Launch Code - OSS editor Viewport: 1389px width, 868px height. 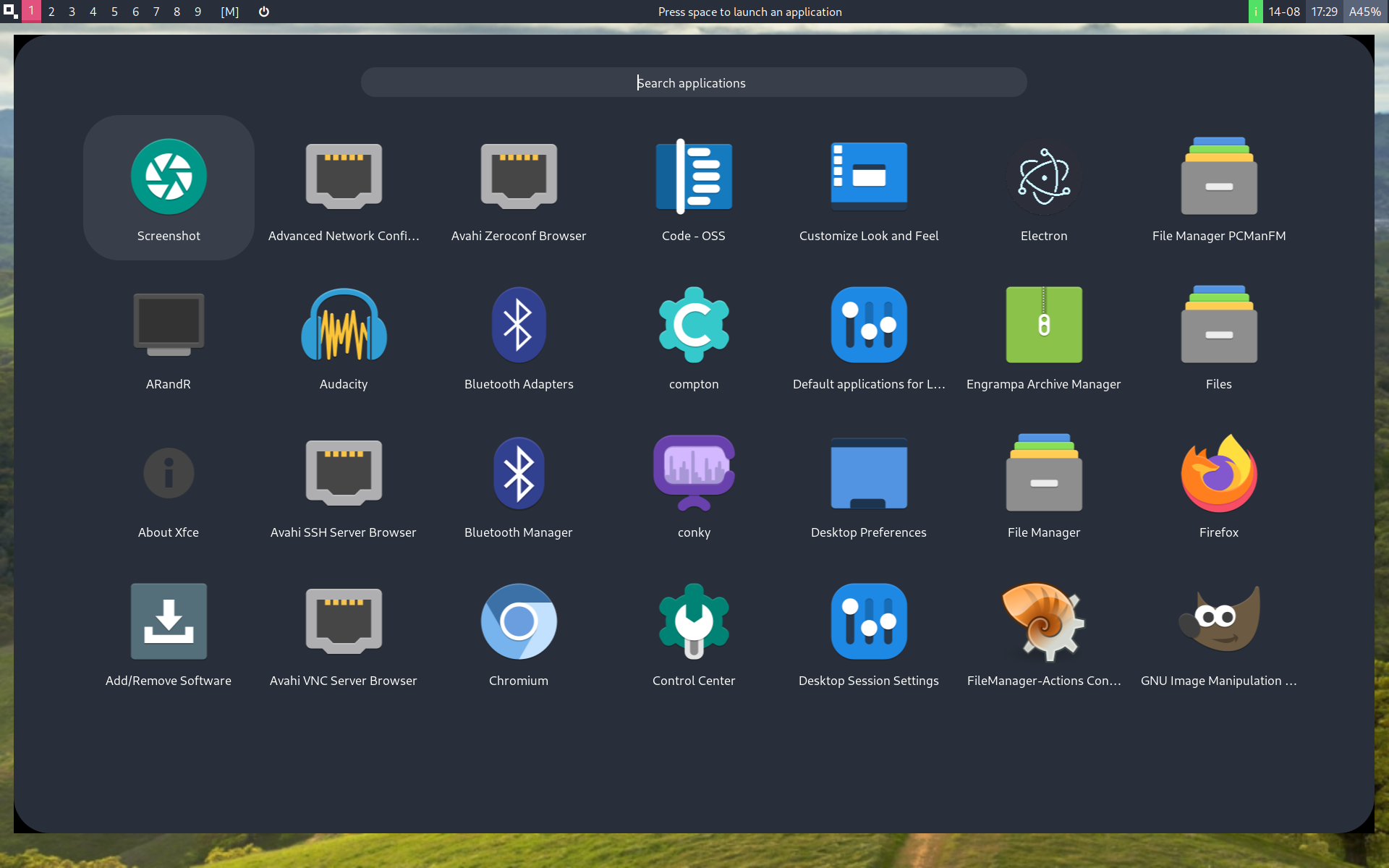coord(694,188)
